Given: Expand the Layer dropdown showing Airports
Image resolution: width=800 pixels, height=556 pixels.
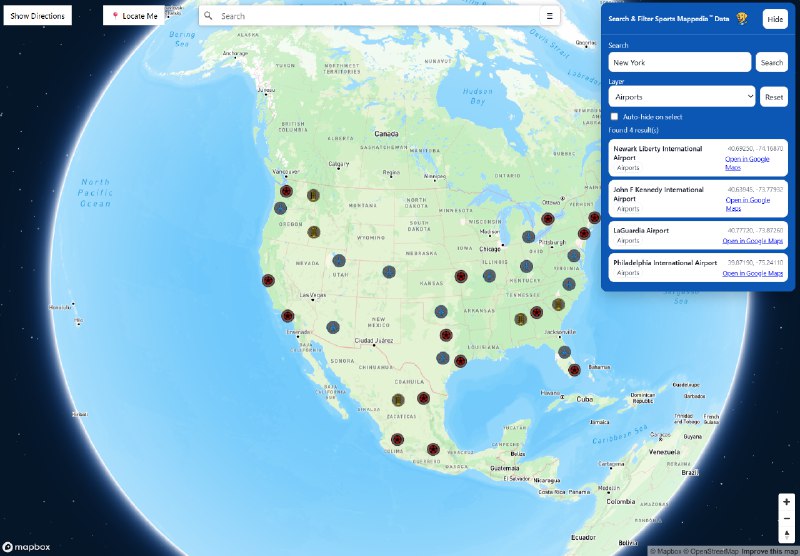Looking at the screenshot, I should pos(681,96).
